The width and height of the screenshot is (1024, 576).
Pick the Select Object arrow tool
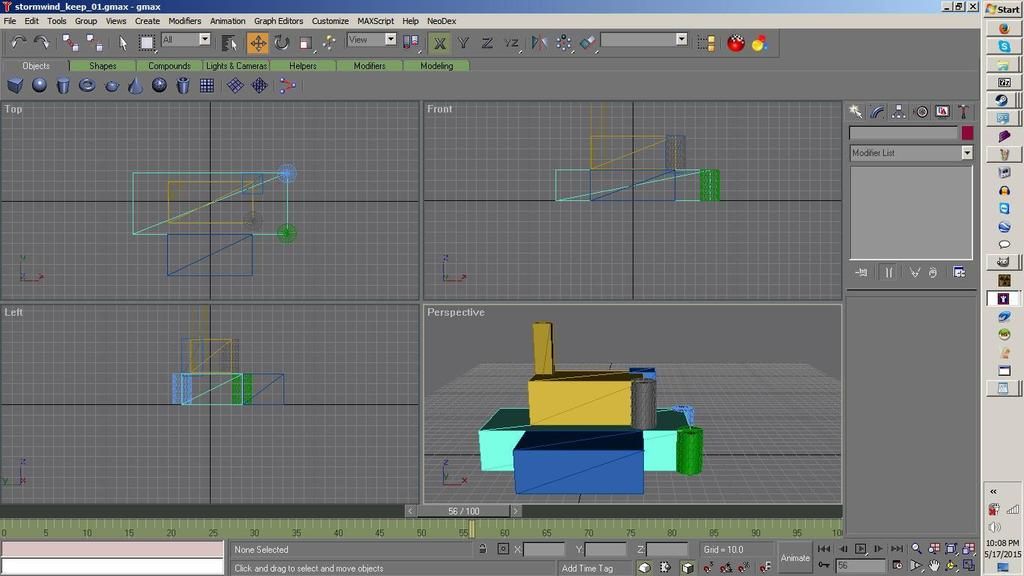click(123, 43)
